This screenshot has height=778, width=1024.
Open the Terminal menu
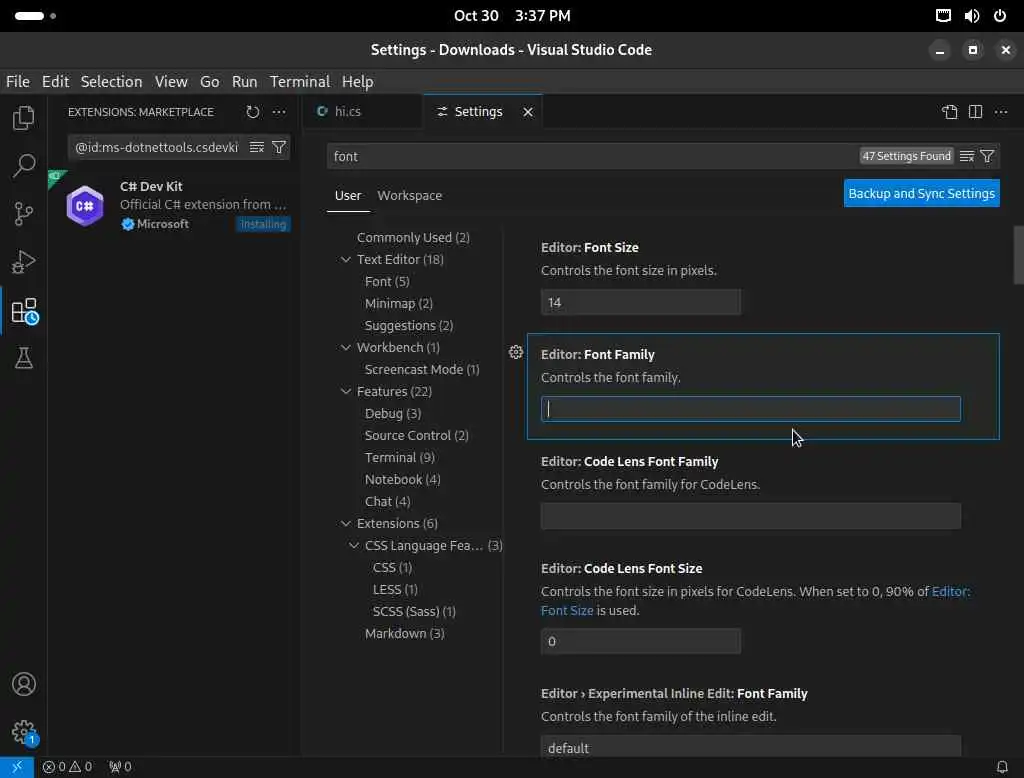299,82
